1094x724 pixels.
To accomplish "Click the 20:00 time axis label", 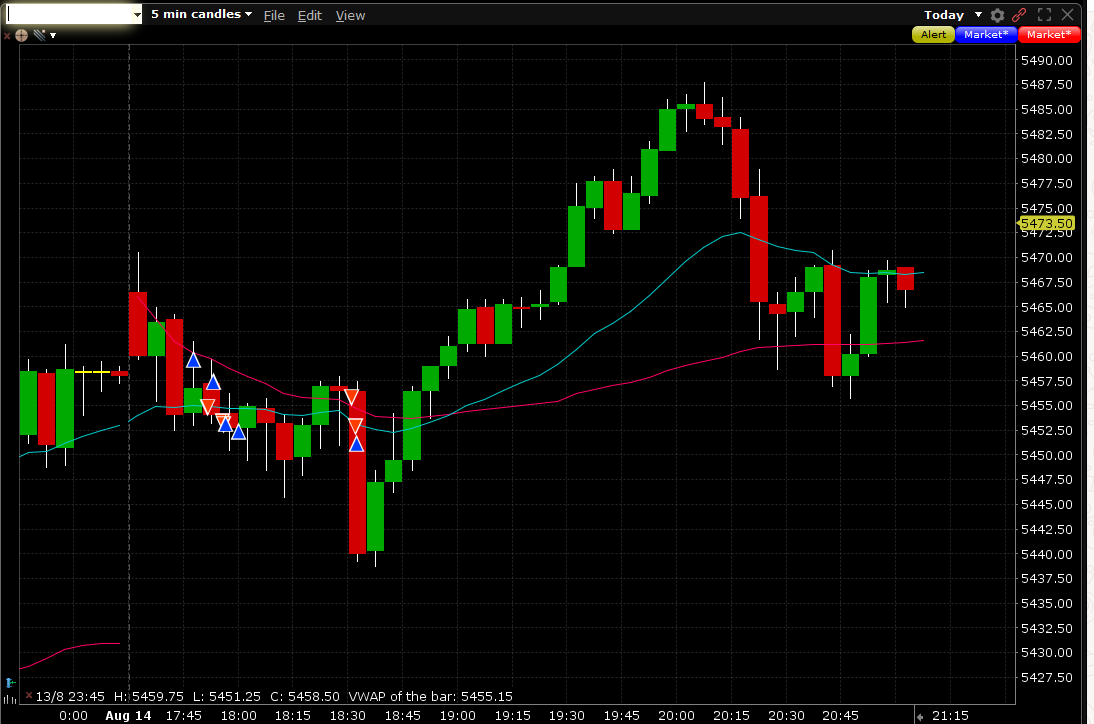I will 677,716.
